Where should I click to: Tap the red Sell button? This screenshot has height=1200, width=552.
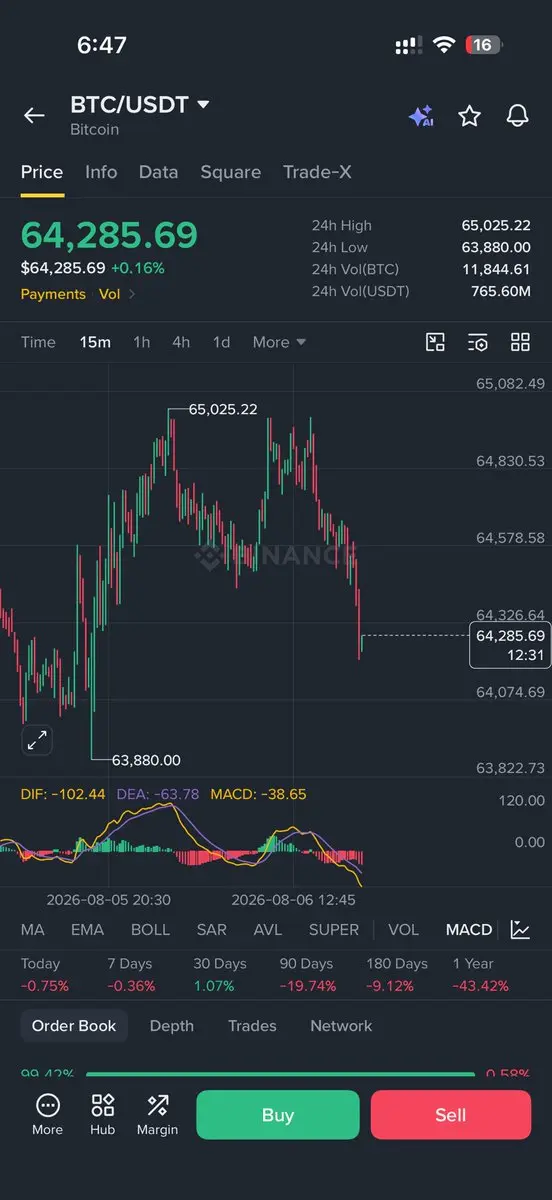pos(450,1115)
